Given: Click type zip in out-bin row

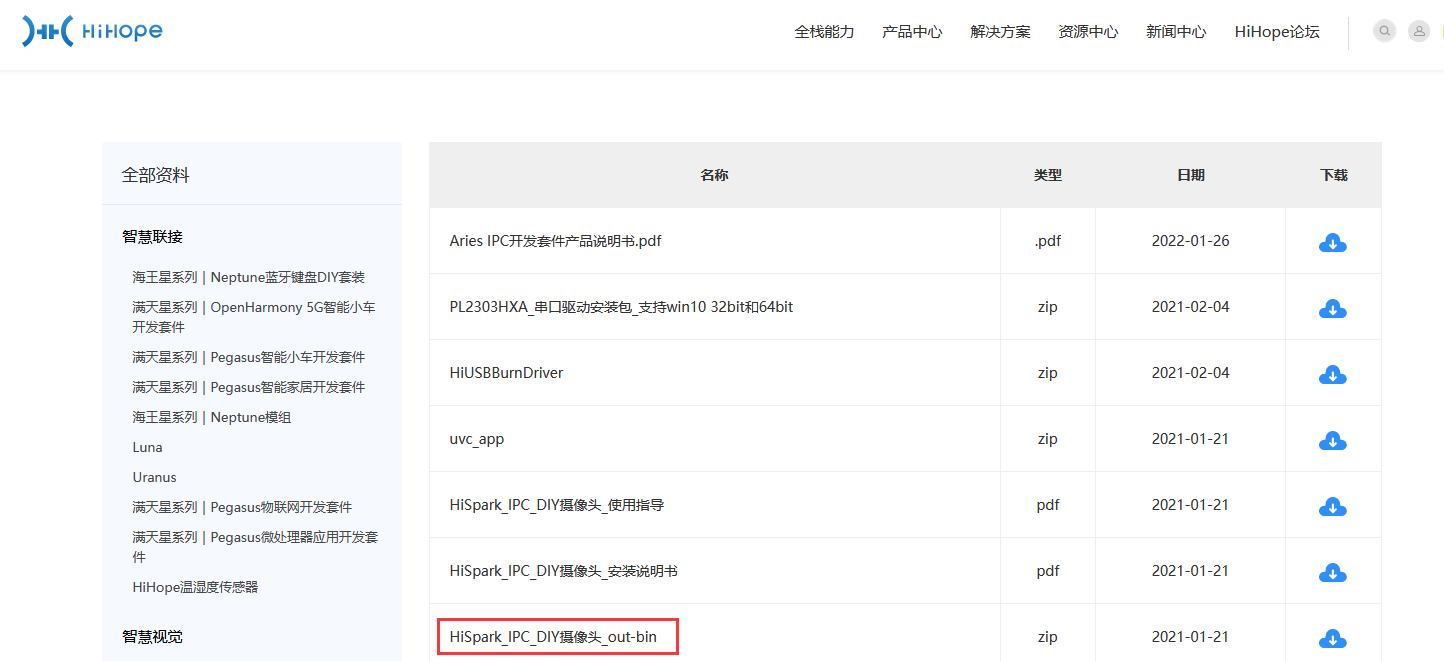Looking at the screenshot, I should pyautogui.click(x=1048, y=637).
